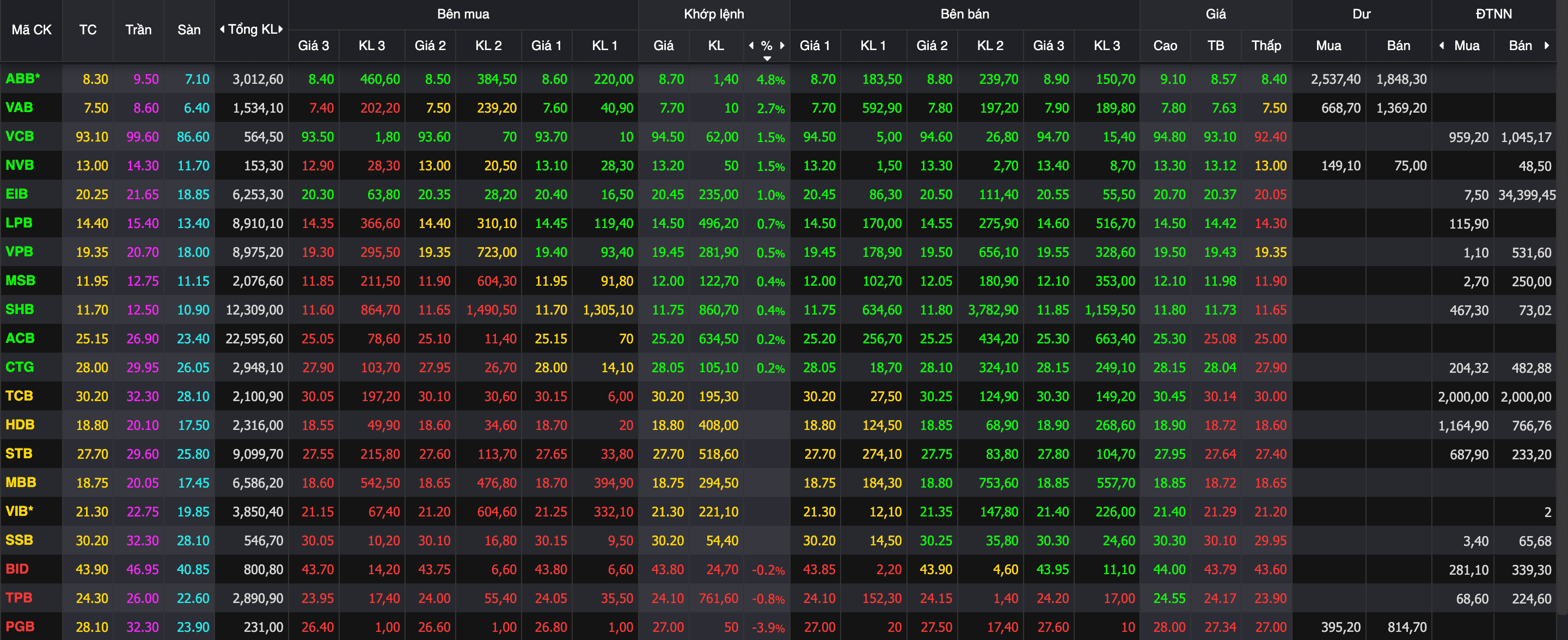Click the Bên mua group header
The width and height of the screenshot is (1568, 640).
(463, 14)
